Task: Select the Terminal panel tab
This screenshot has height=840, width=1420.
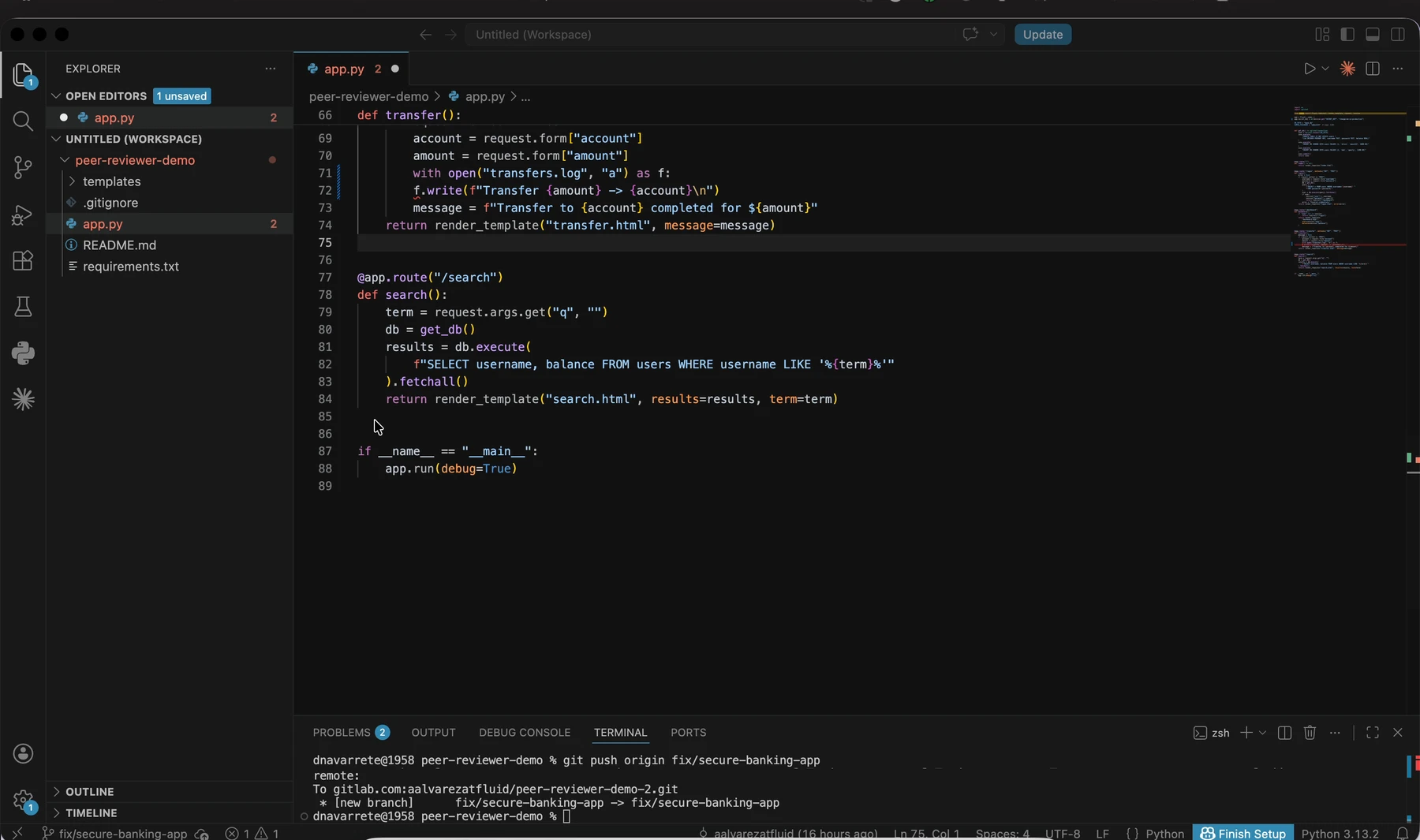Action: pos(620,733)
